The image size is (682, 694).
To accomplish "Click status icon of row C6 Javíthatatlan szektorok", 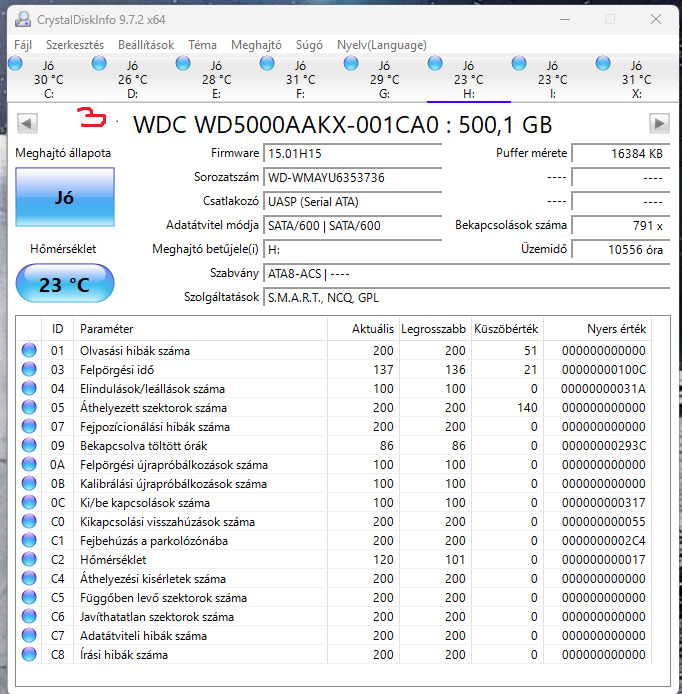I will (29, 617).
